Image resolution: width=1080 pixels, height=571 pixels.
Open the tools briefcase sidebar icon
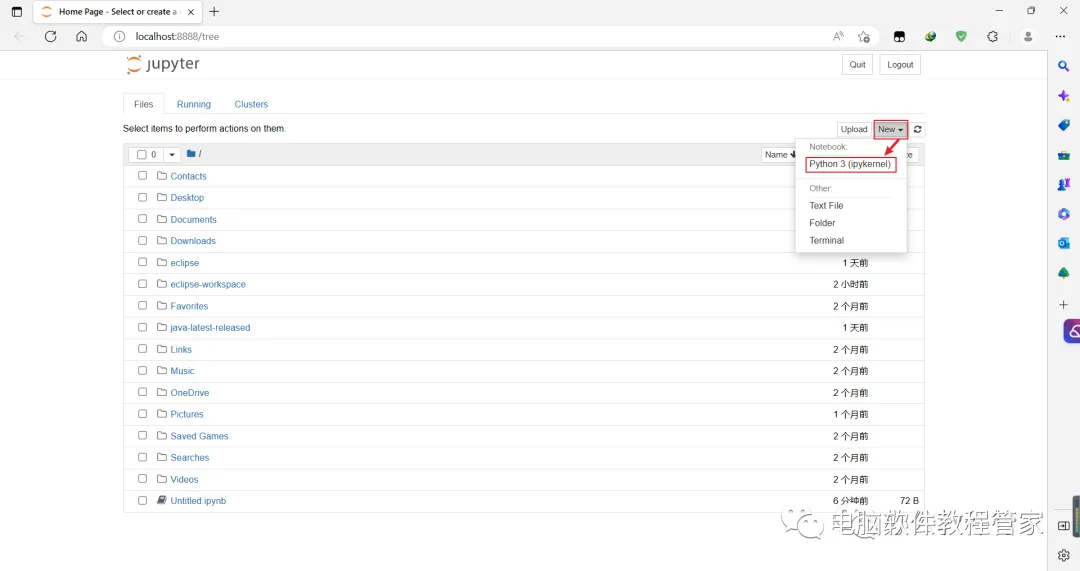(x=1063, y=155)
